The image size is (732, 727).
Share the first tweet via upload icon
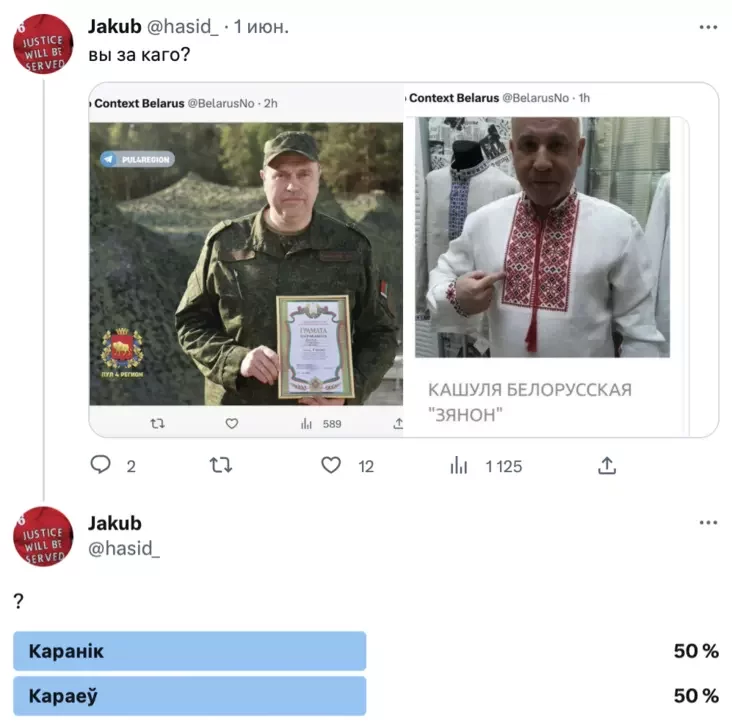607,465
